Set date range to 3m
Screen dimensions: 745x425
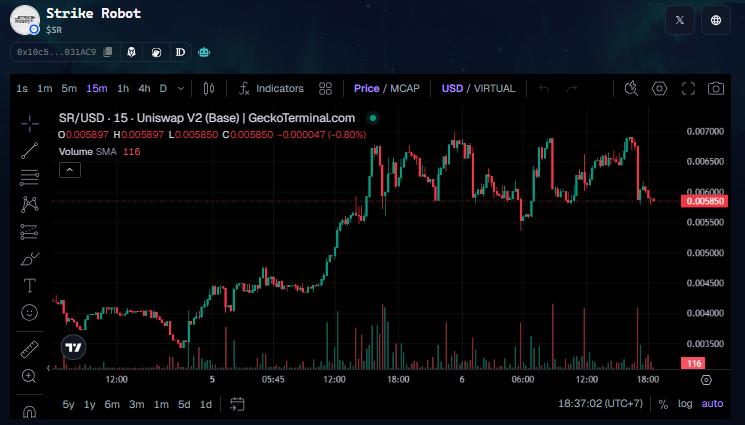pos(136,405)
